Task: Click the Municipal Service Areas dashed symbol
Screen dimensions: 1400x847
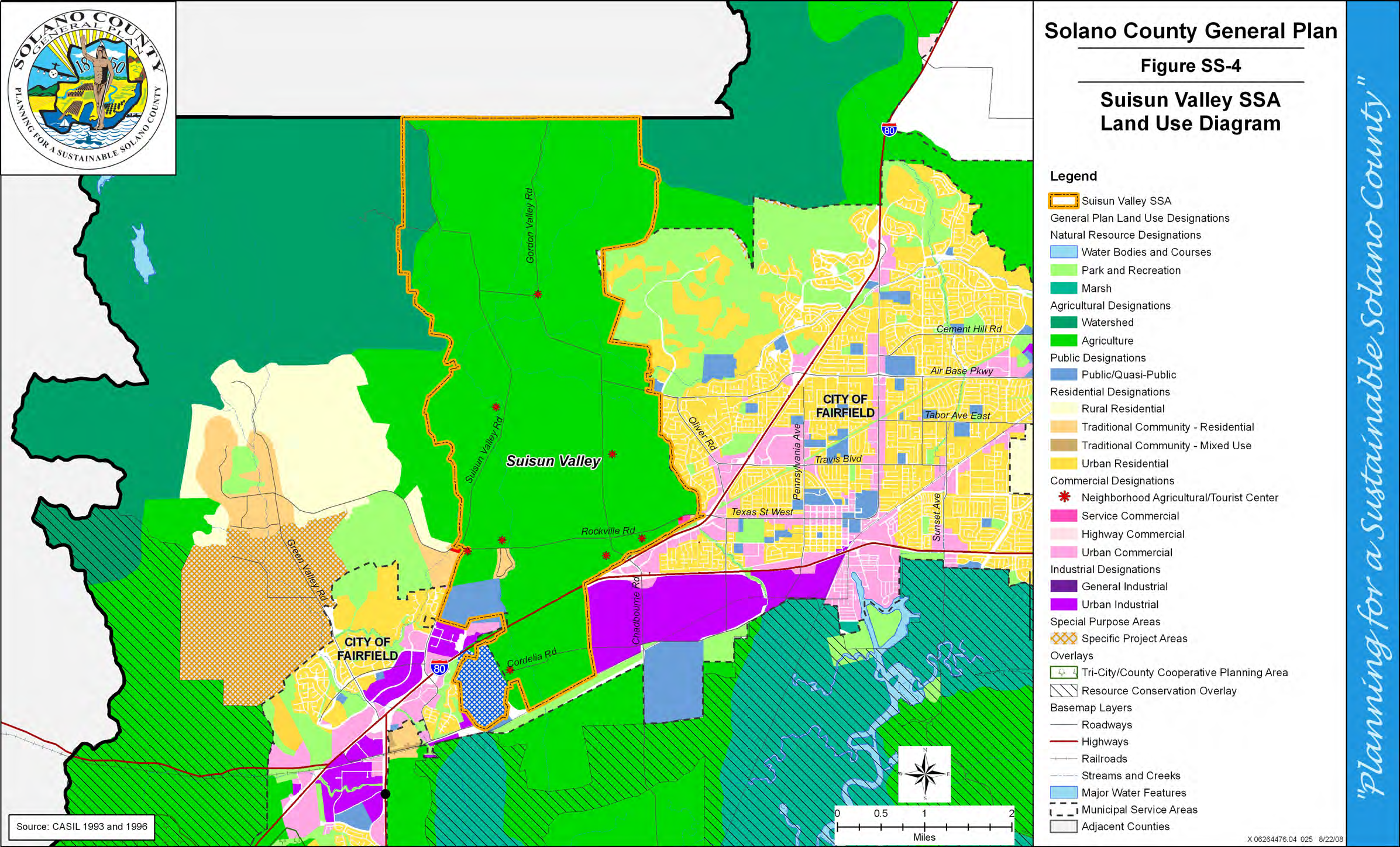Action: point(1064,810)
